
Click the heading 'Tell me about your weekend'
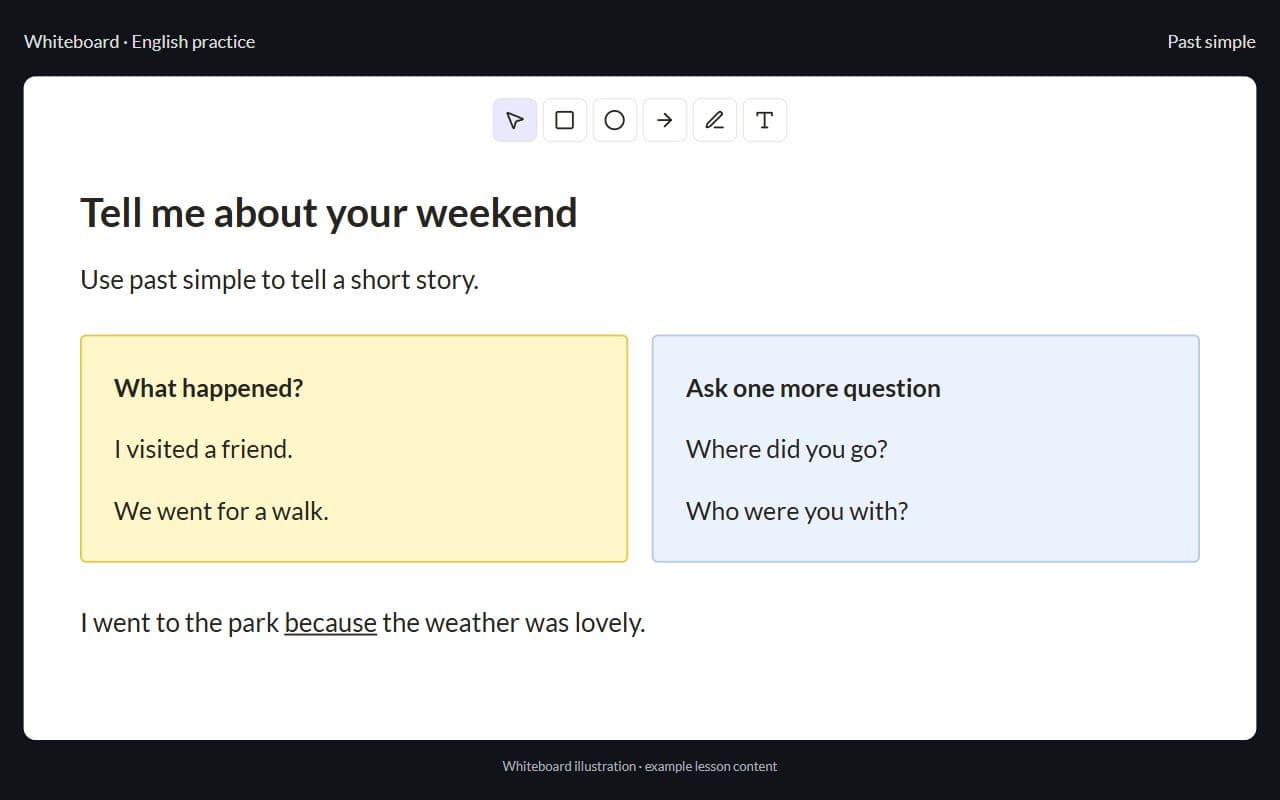(x=329, y=213)
